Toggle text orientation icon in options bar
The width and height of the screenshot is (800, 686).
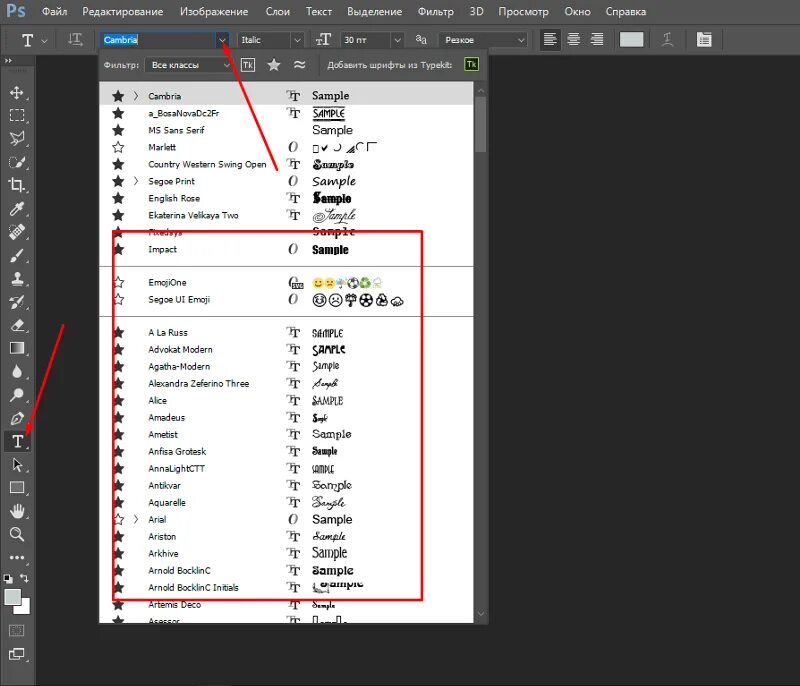(75, 40)
